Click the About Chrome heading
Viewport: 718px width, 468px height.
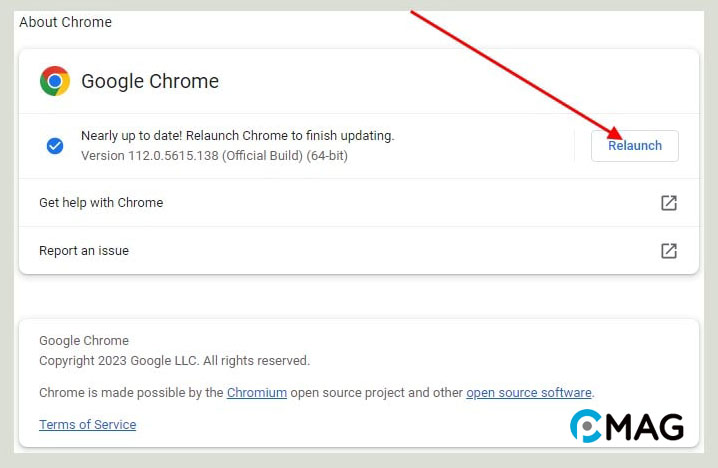point(65,22)
